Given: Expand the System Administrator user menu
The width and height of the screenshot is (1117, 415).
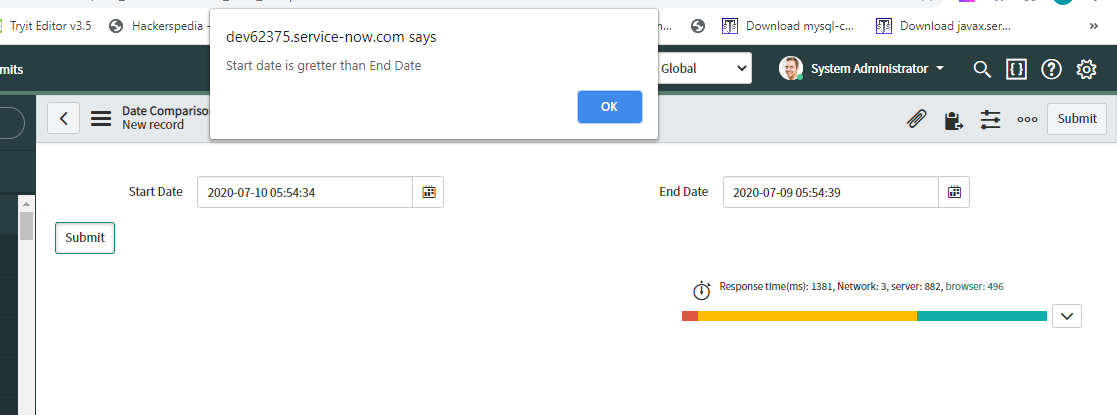Looking at the screenshot, I should pyautogui.click(x=861, y=69).
